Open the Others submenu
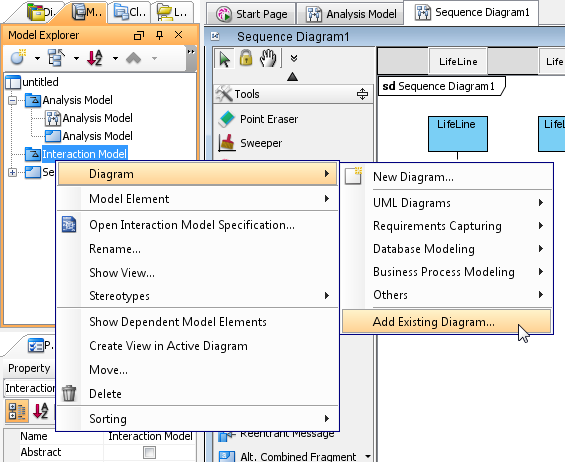Viewport: 565px width, 462px height. pyautogui.click(x=447, y=295)
